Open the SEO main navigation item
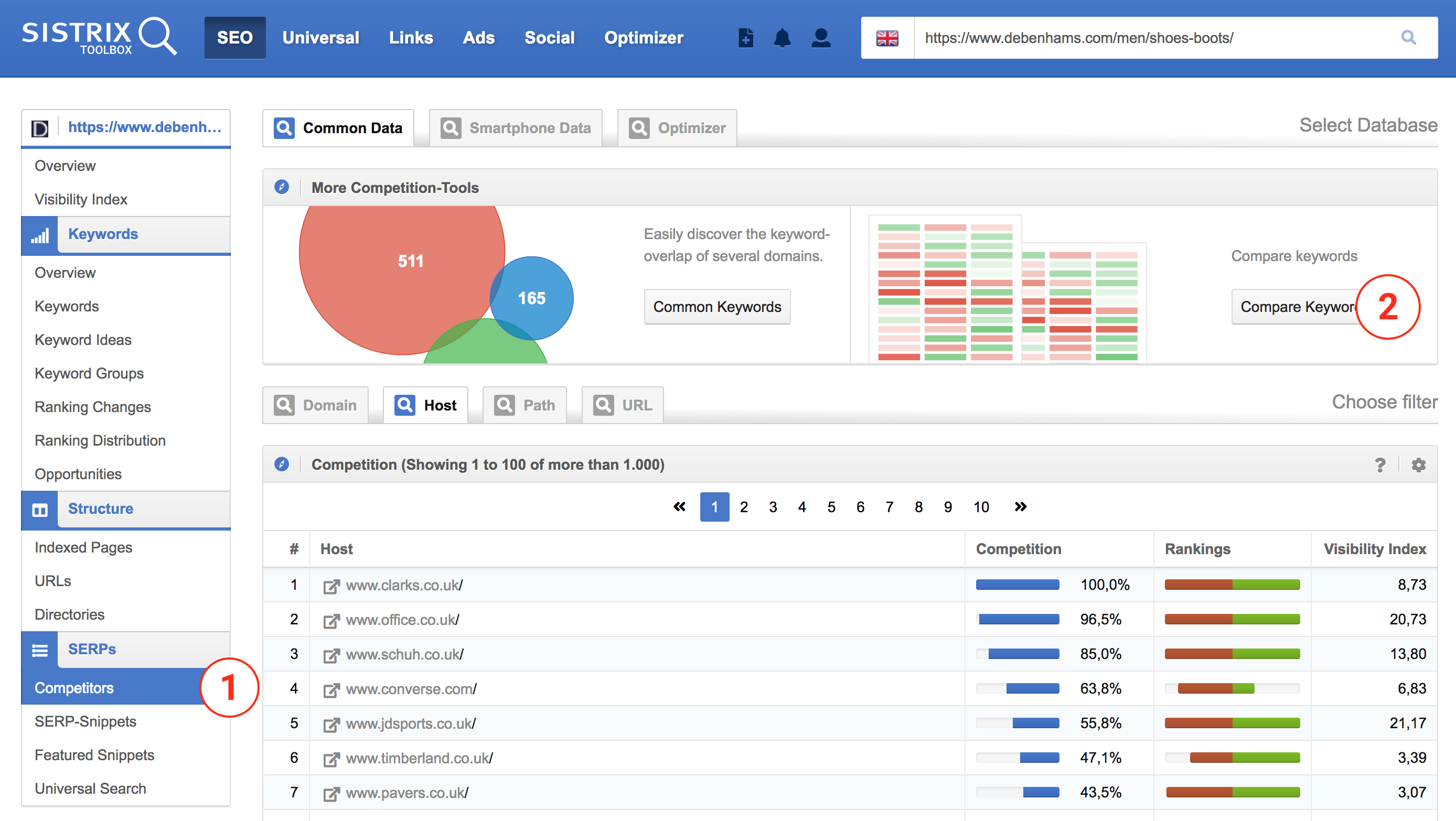This screenshot has width=1456, height=821. click(x=234, y=38)
